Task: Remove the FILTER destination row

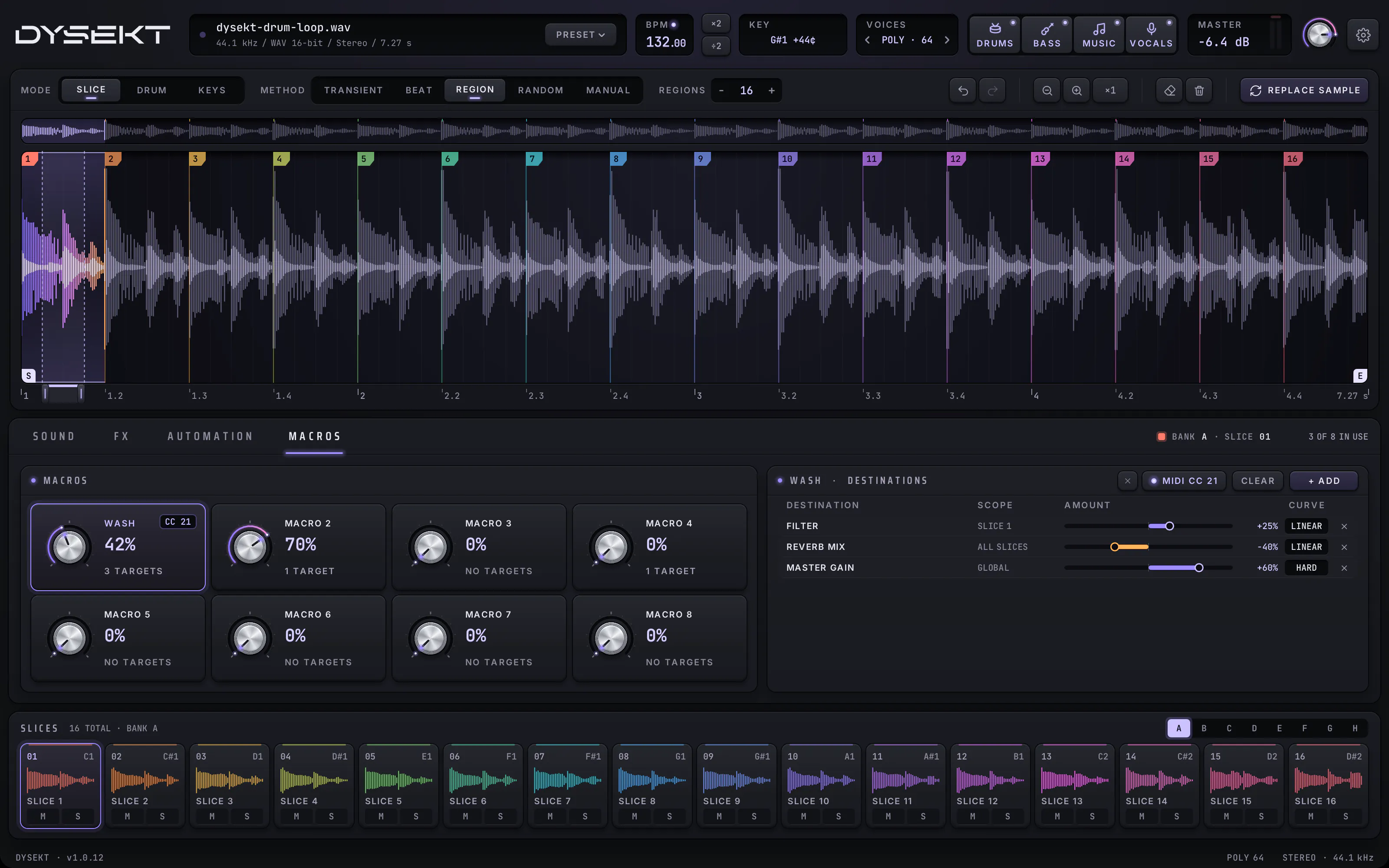Action: pyautogui.click(x=1344, y=526)
